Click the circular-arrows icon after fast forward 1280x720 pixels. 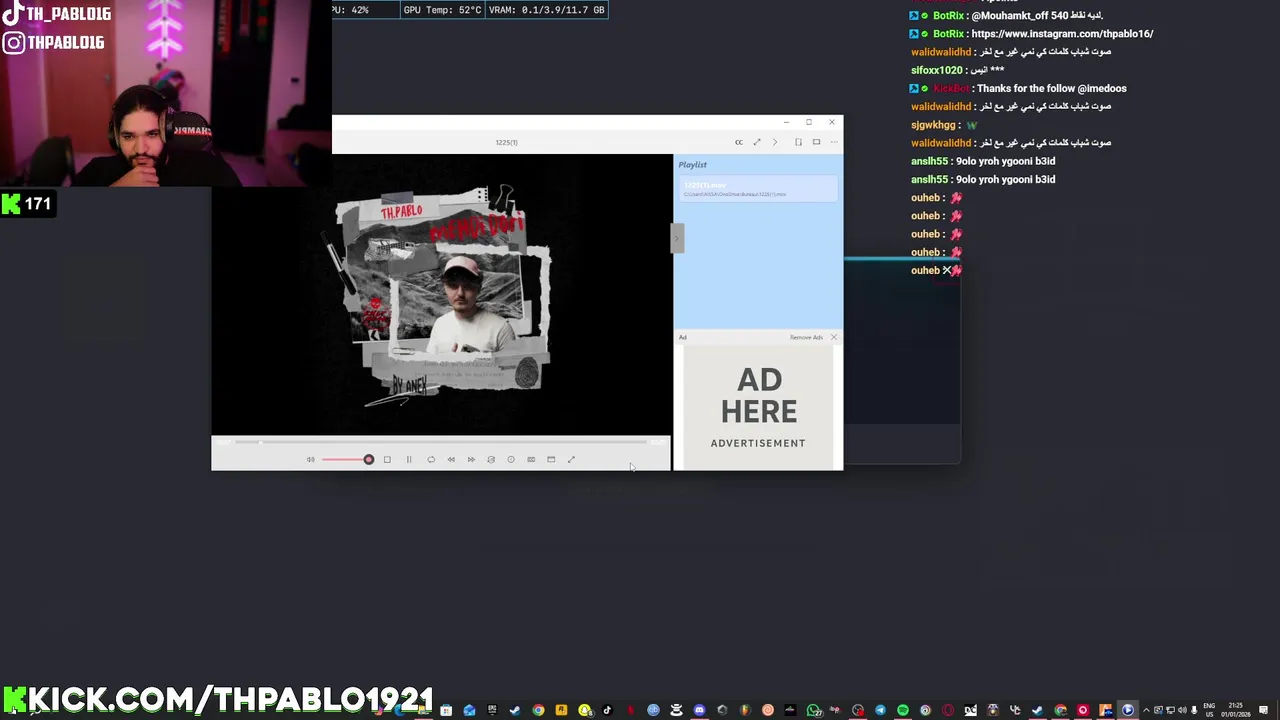point(491,460)
